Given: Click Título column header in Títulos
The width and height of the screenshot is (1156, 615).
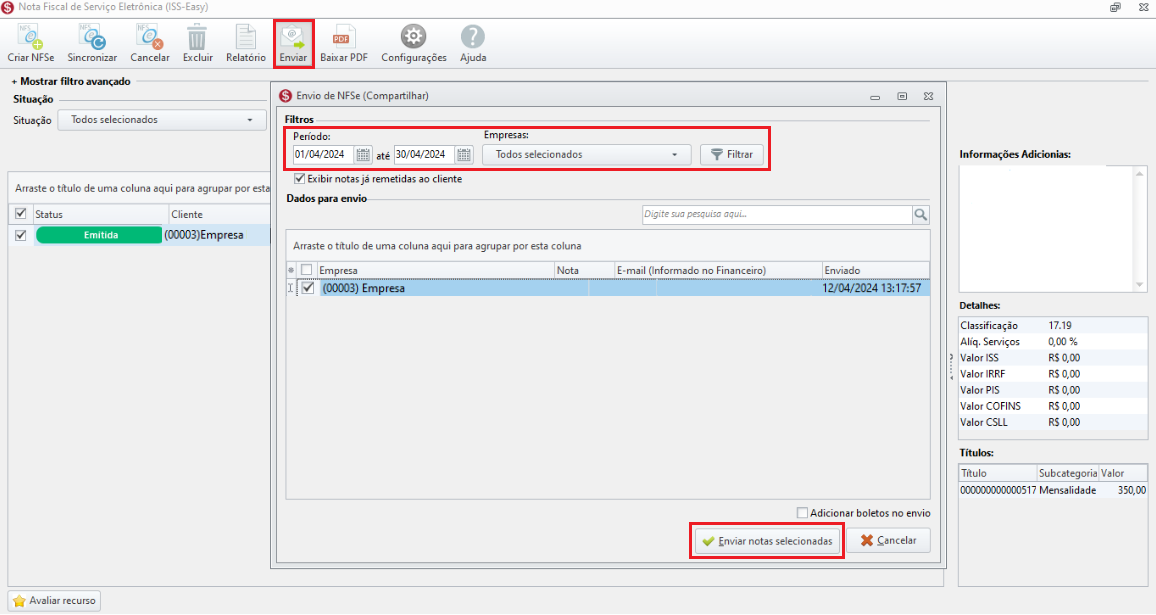Looking at the screenshot, I should tap(997, 473).
